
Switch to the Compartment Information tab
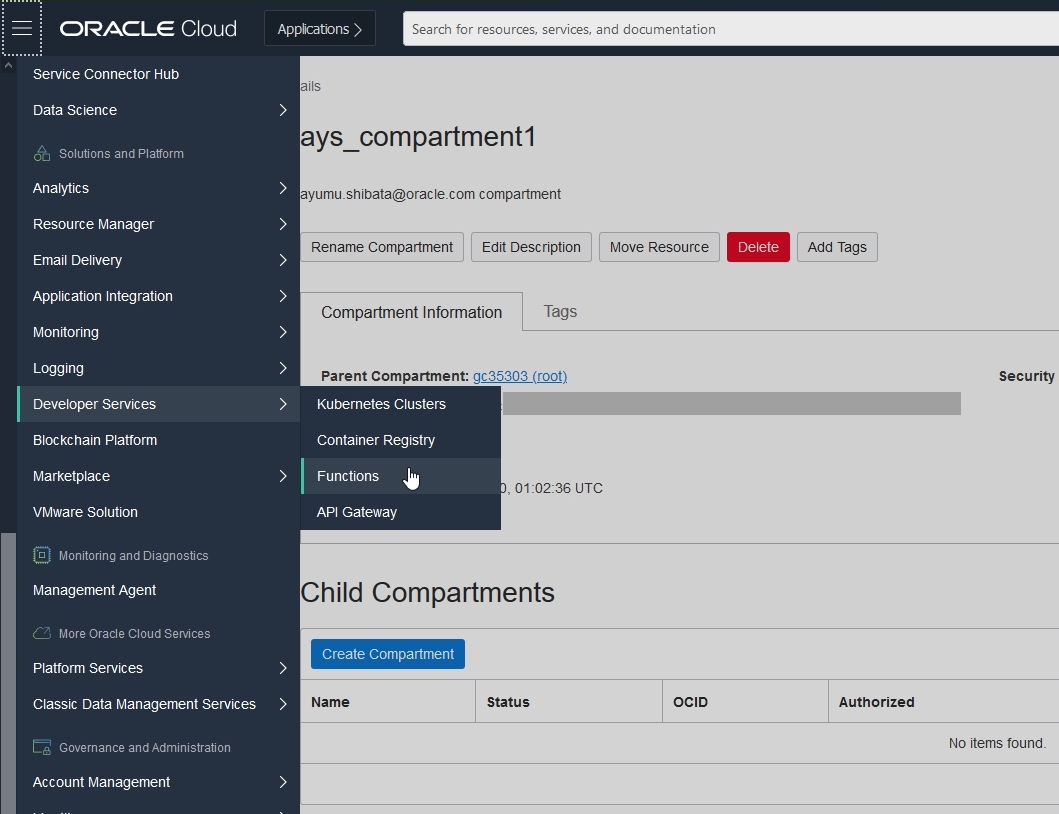click(x=411, y=312)
